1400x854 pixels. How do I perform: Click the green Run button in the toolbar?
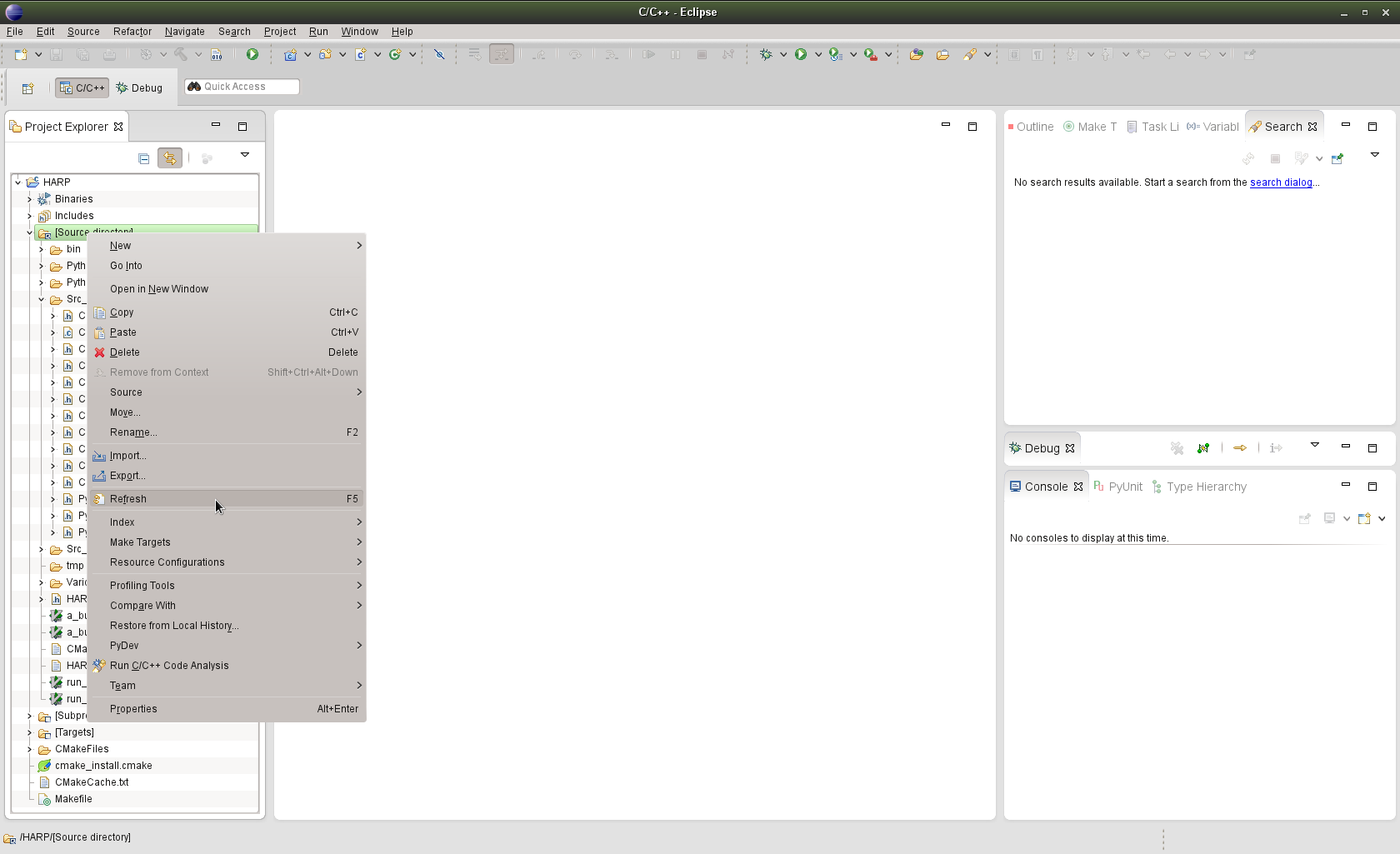coord(800,54)
